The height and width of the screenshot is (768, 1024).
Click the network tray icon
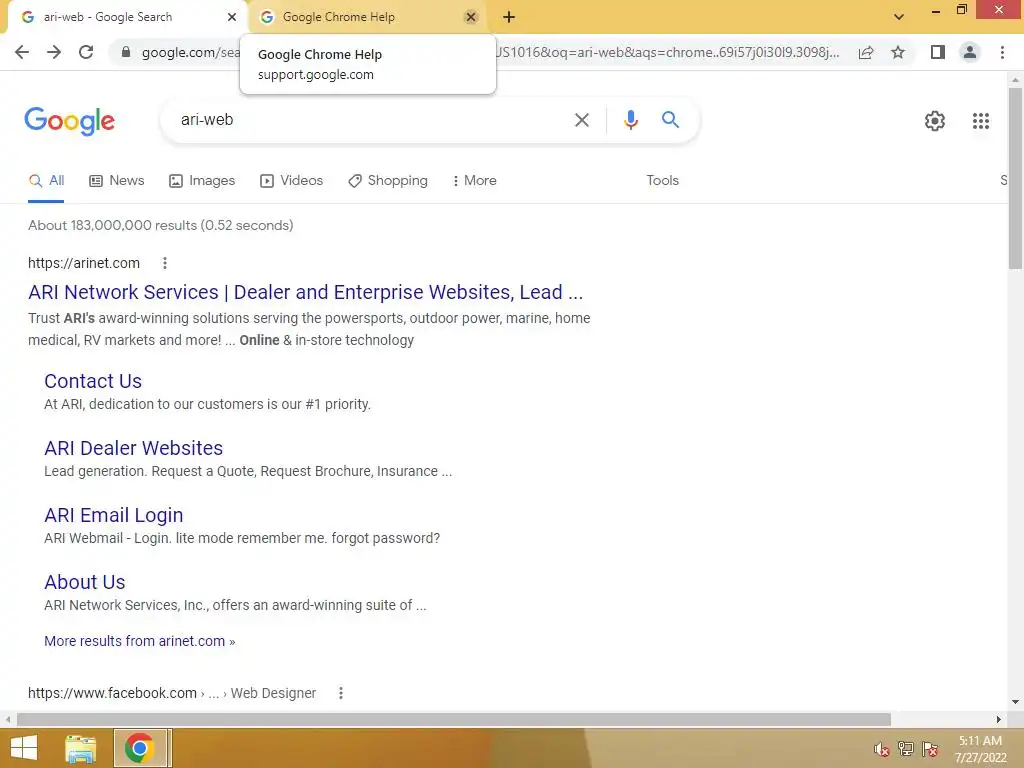click(x=906, y=749)
